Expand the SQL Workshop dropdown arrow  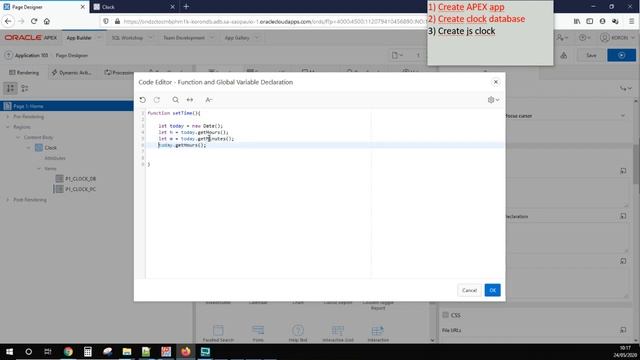[150, 38]
